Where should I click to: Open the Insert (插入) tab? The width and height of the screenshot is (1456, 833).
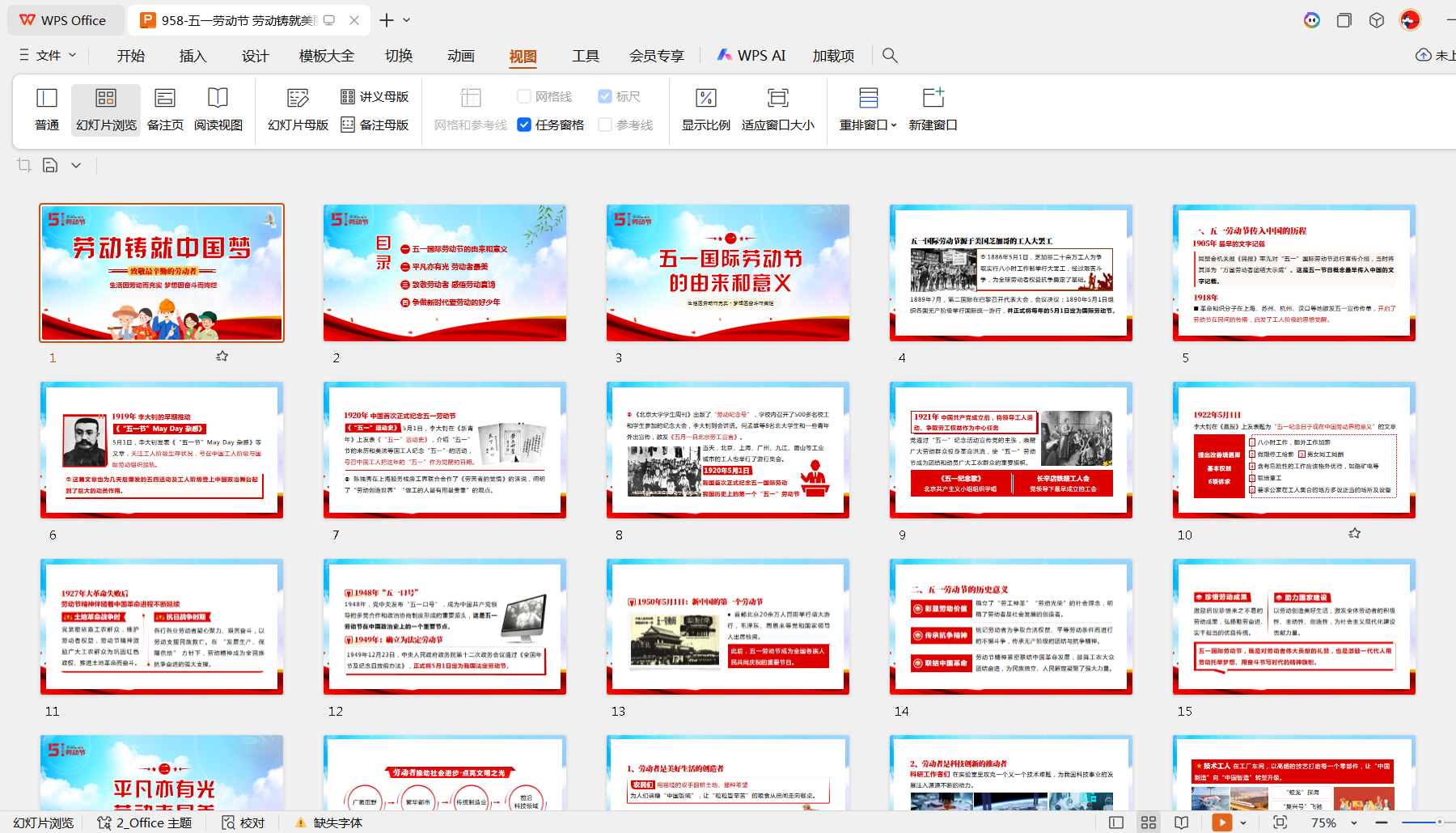coord(193,56)
